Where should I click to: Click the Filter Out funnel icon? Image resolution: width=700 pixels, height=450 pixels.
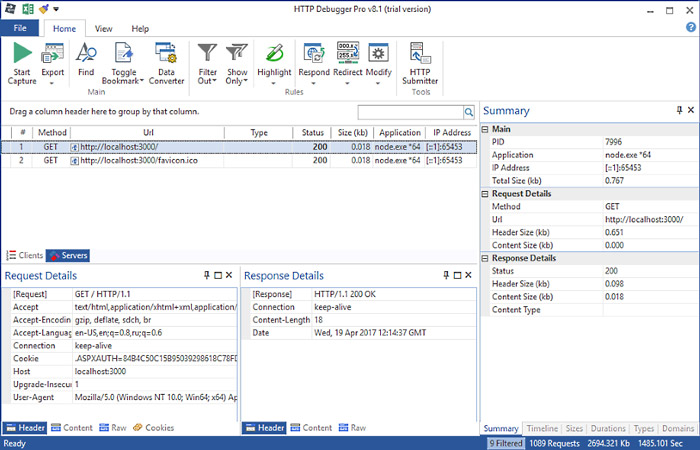click(207, 53)
